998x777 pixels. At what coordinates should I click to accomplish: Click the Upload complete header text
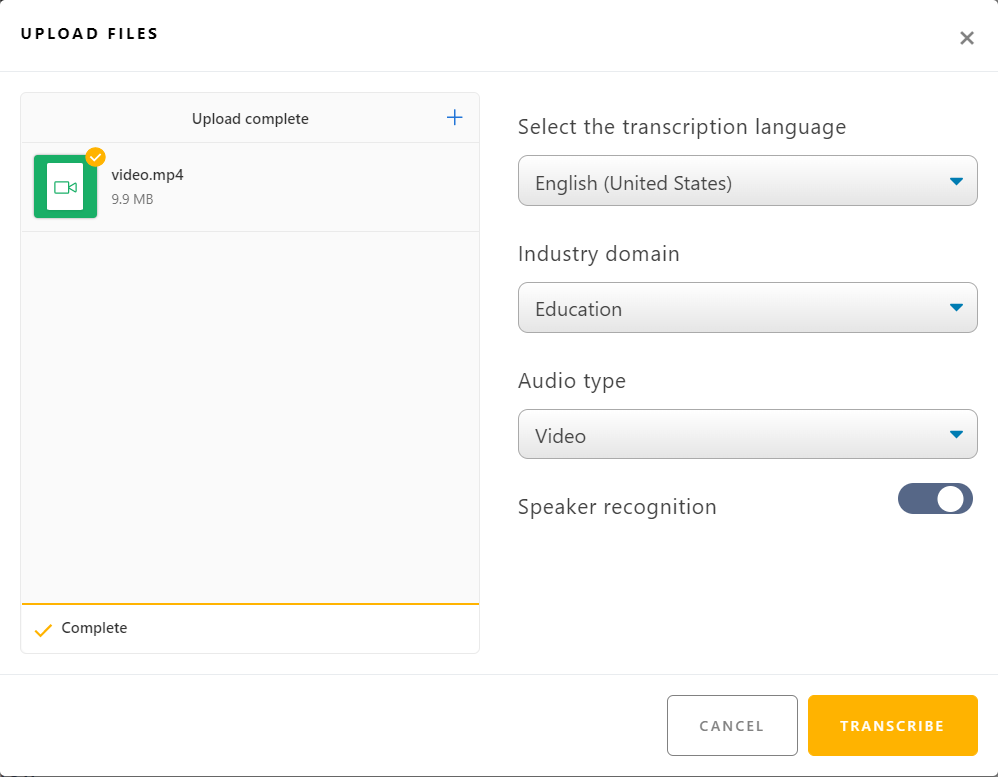[250, 119]
